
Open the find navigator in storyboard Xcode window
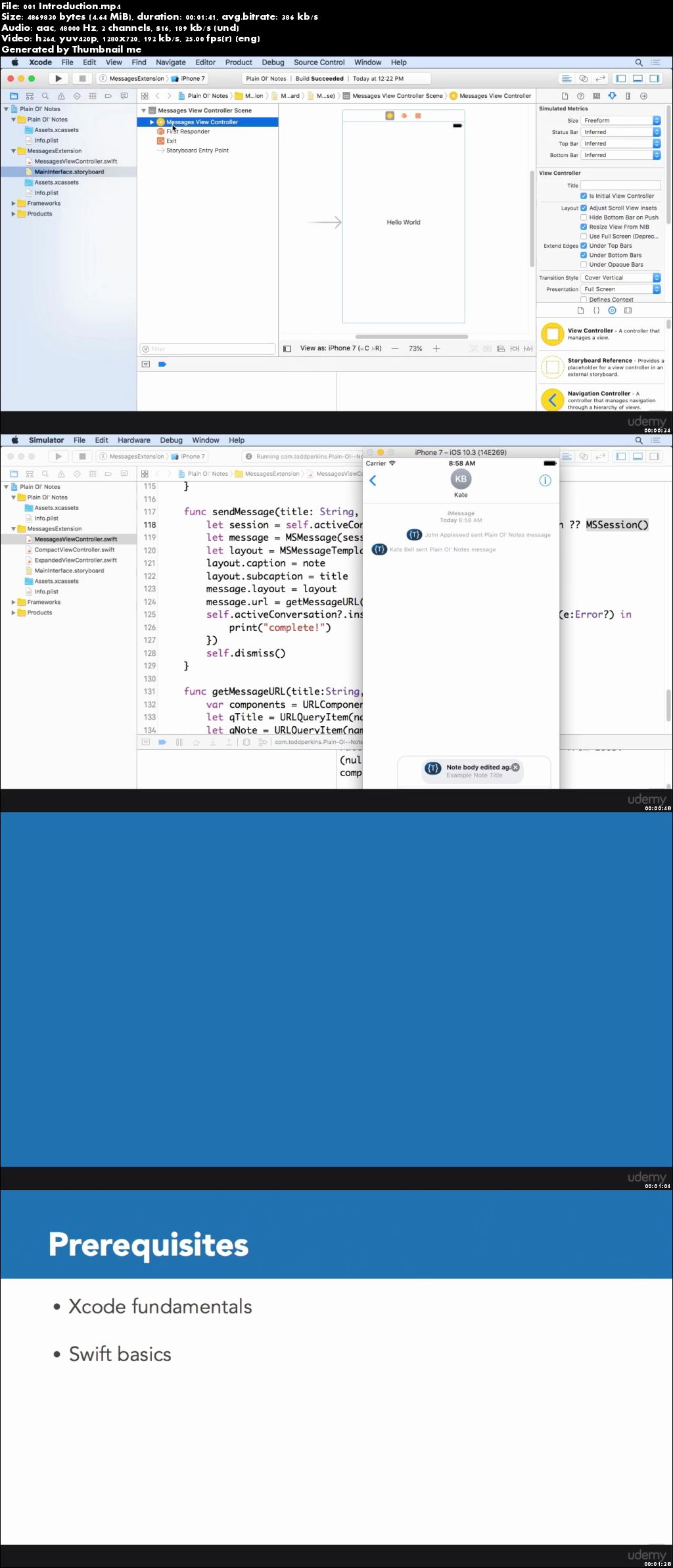point(45,96)
